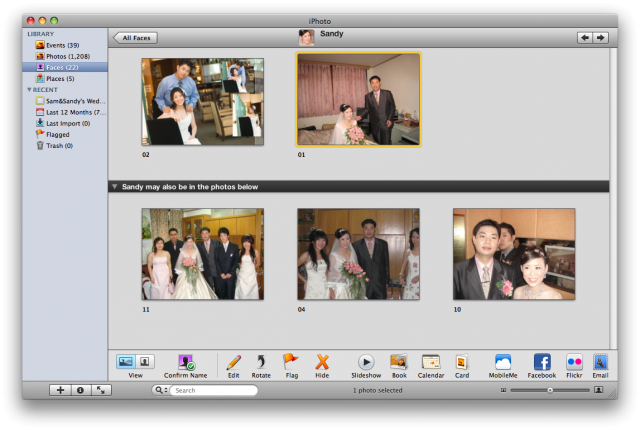640x430 pixels.
Task: Go to the next face with right arrow
Action: point(600,38)
